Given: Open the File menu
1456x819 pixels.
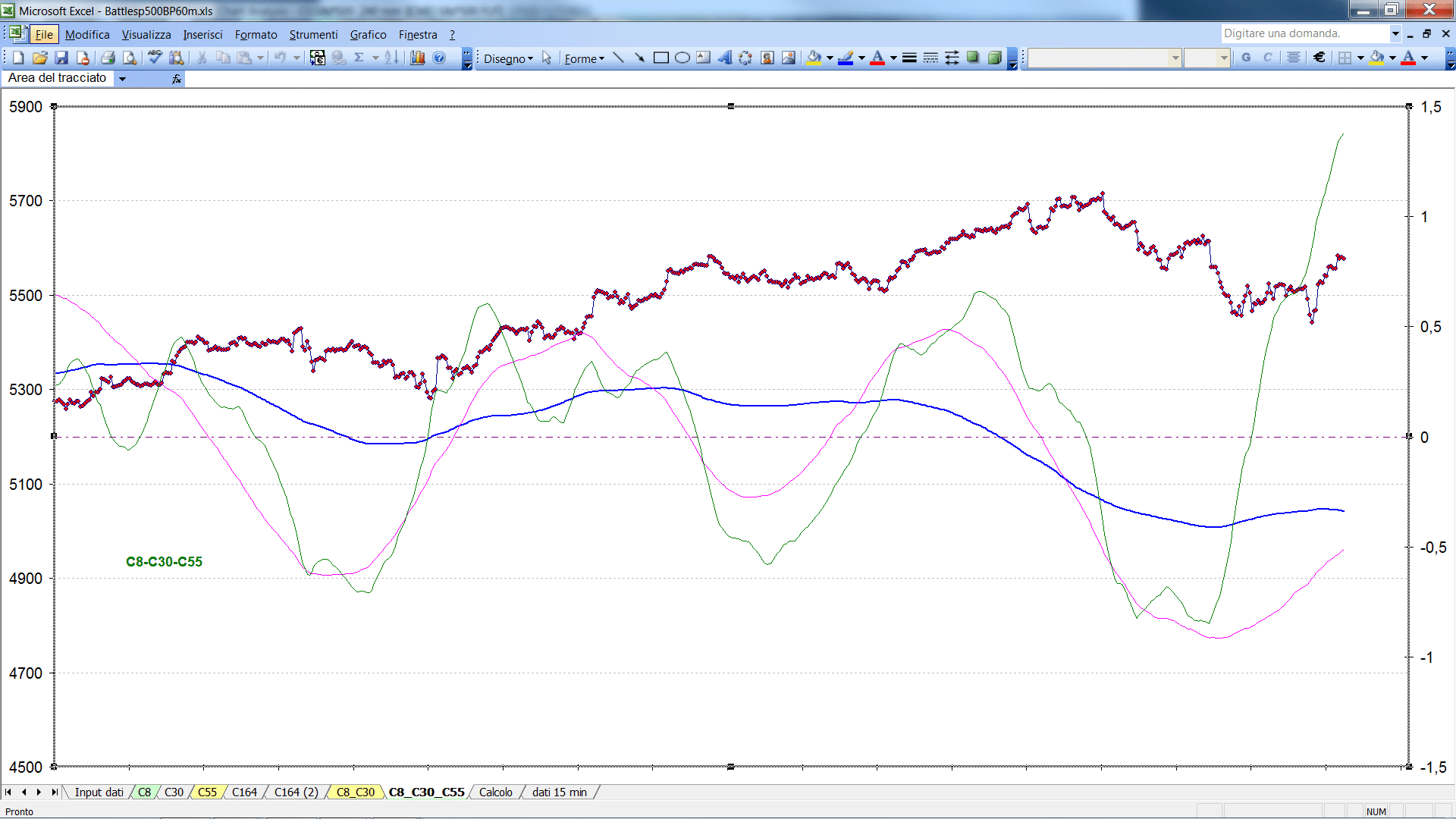Looking at the screenshot, I should point(44,34).
